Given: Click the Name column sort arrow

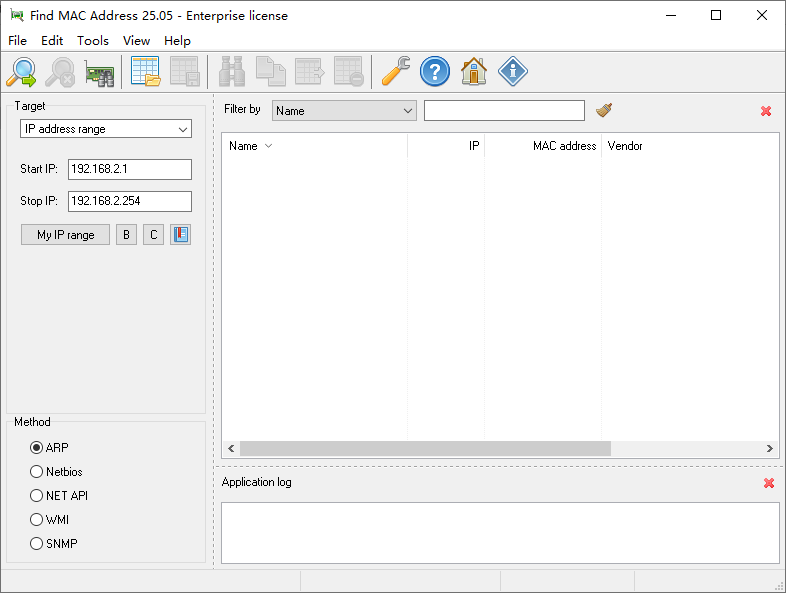Looking at the screenshot, I should click(269, 146).
